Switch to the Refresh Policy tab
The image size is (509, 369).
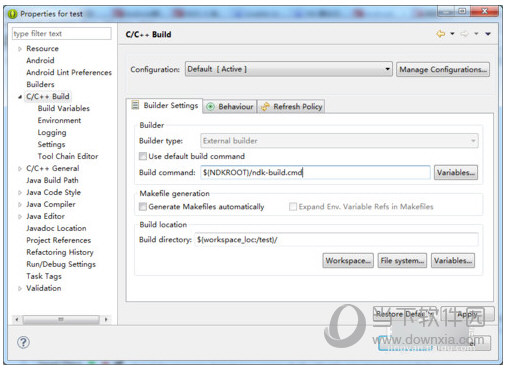pyautogui.click(x=291, y=107)
